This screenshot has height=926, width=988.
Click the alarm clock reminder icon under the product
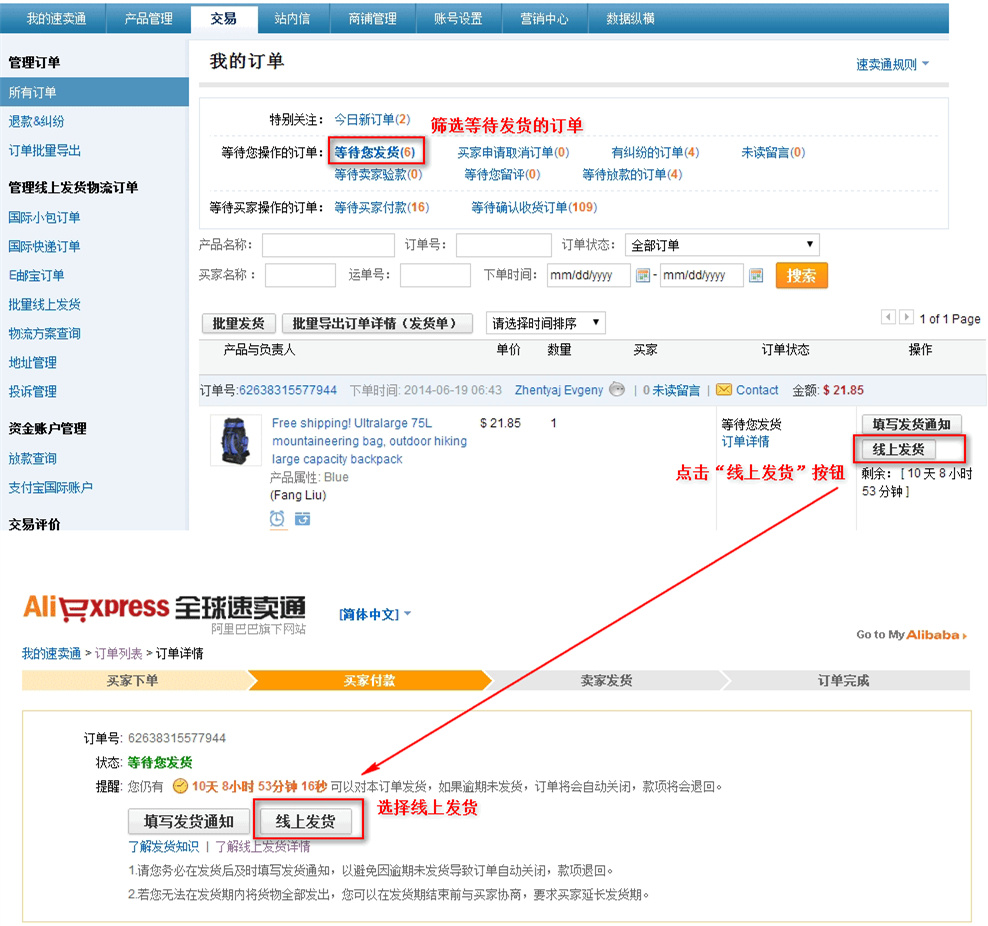coord(277,519)
